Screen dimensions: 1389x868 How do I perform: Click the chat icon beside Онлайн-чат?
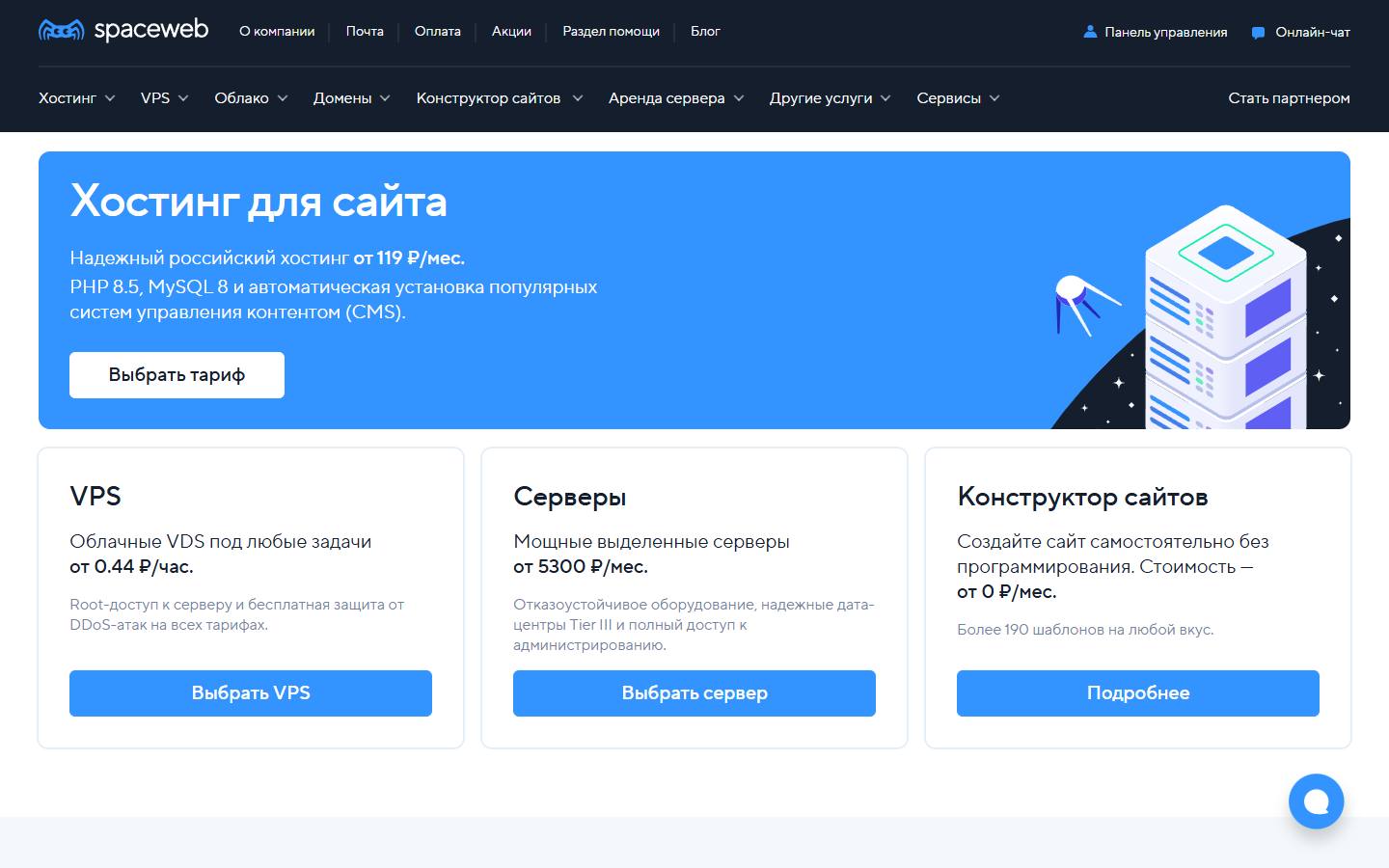point(1258,32)
